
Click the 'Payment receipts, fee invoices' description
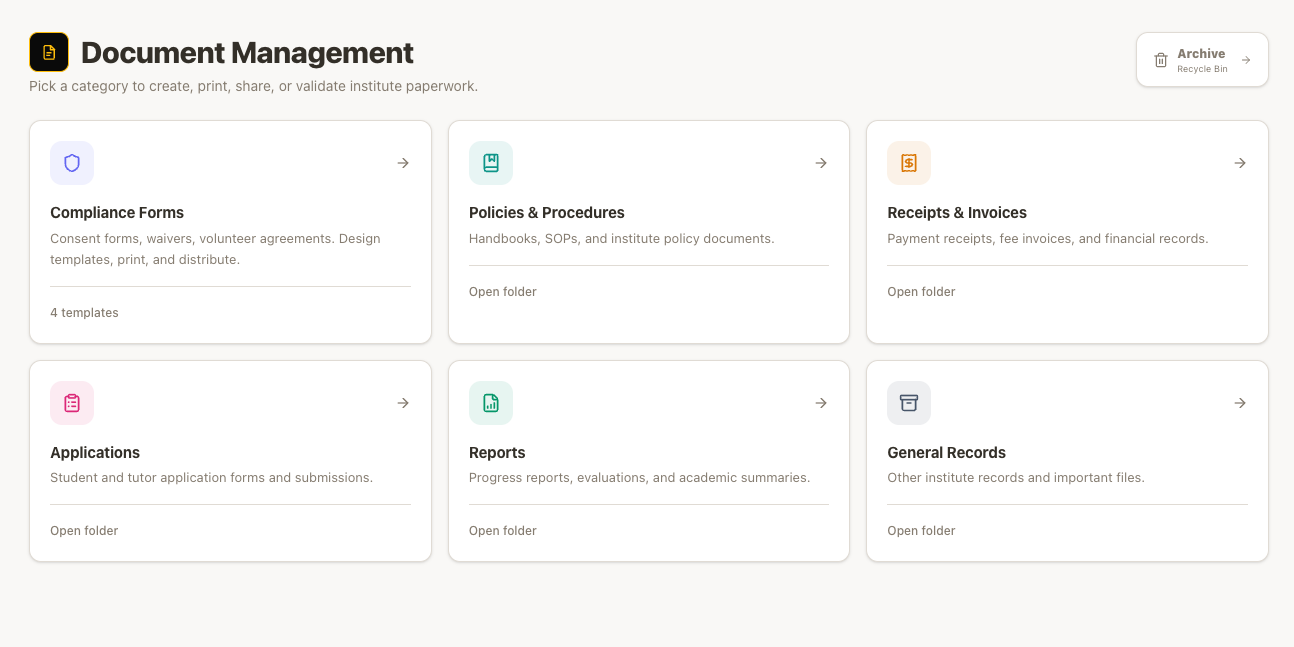(x=1048, y=239)
